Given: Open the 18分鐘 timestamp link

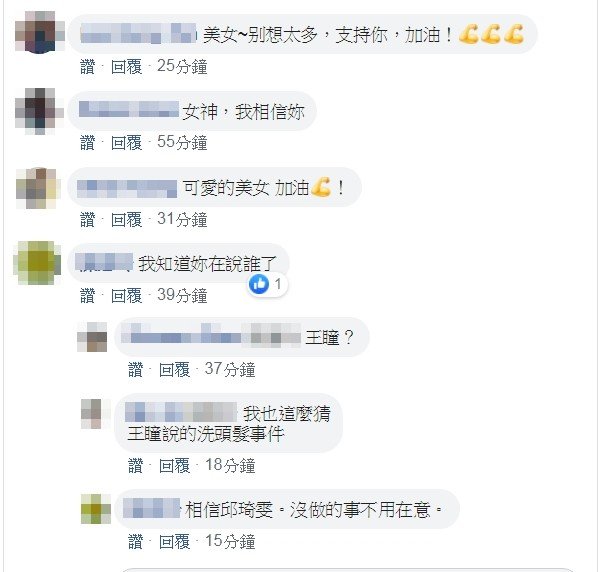Looking at the screenshot, I should point(230,465).
